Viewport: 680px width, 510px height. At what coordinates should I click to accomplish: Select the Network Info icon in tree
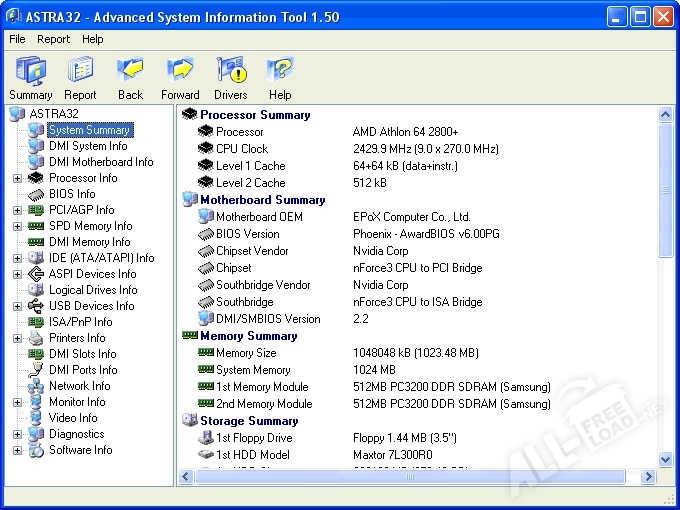pos(36,386)
